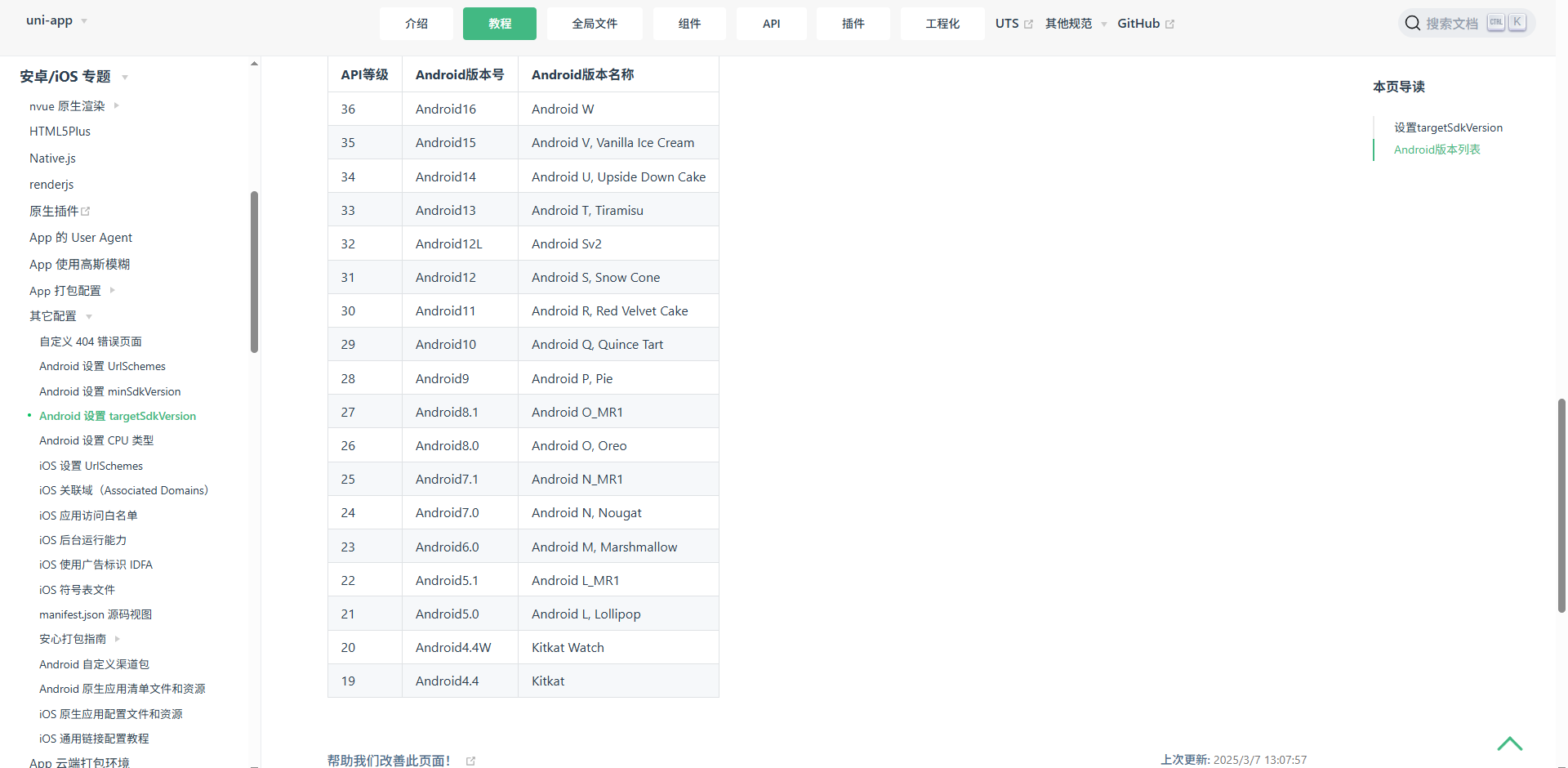Click the sidebar scroll-up arrow
Viewport: 1568px width, 768px height.
coord(254,63)
